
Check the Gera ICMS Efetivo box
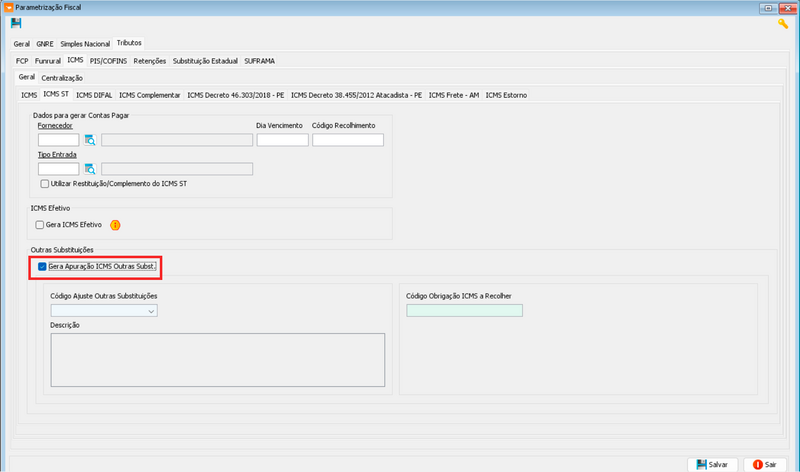[40, 225]
